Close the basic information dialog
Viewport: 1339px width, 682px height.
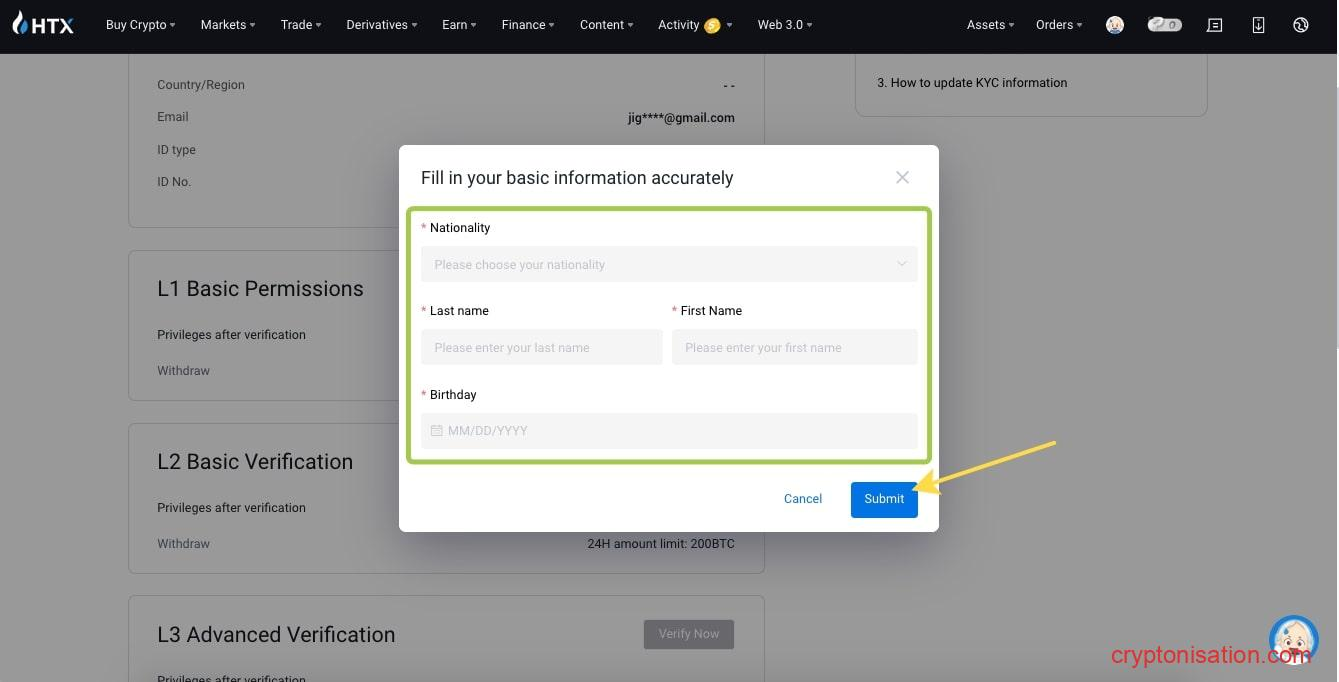tap(902, 177)
